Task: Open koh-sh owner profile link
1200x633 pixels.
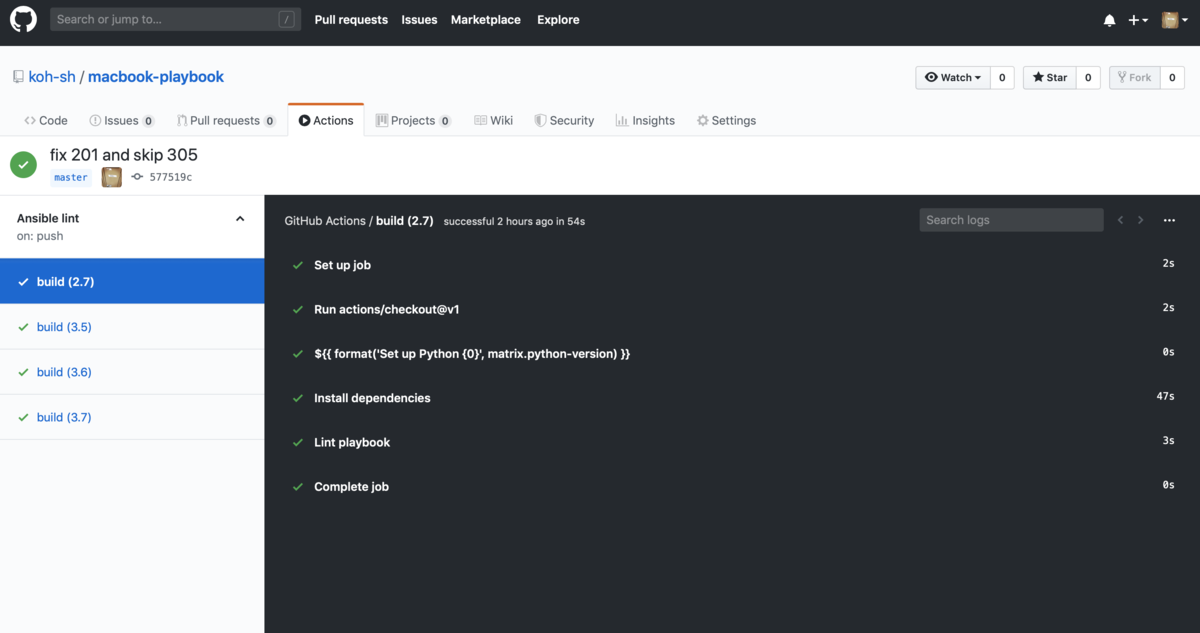Action: pyautogui.click(x=52, y=77)
